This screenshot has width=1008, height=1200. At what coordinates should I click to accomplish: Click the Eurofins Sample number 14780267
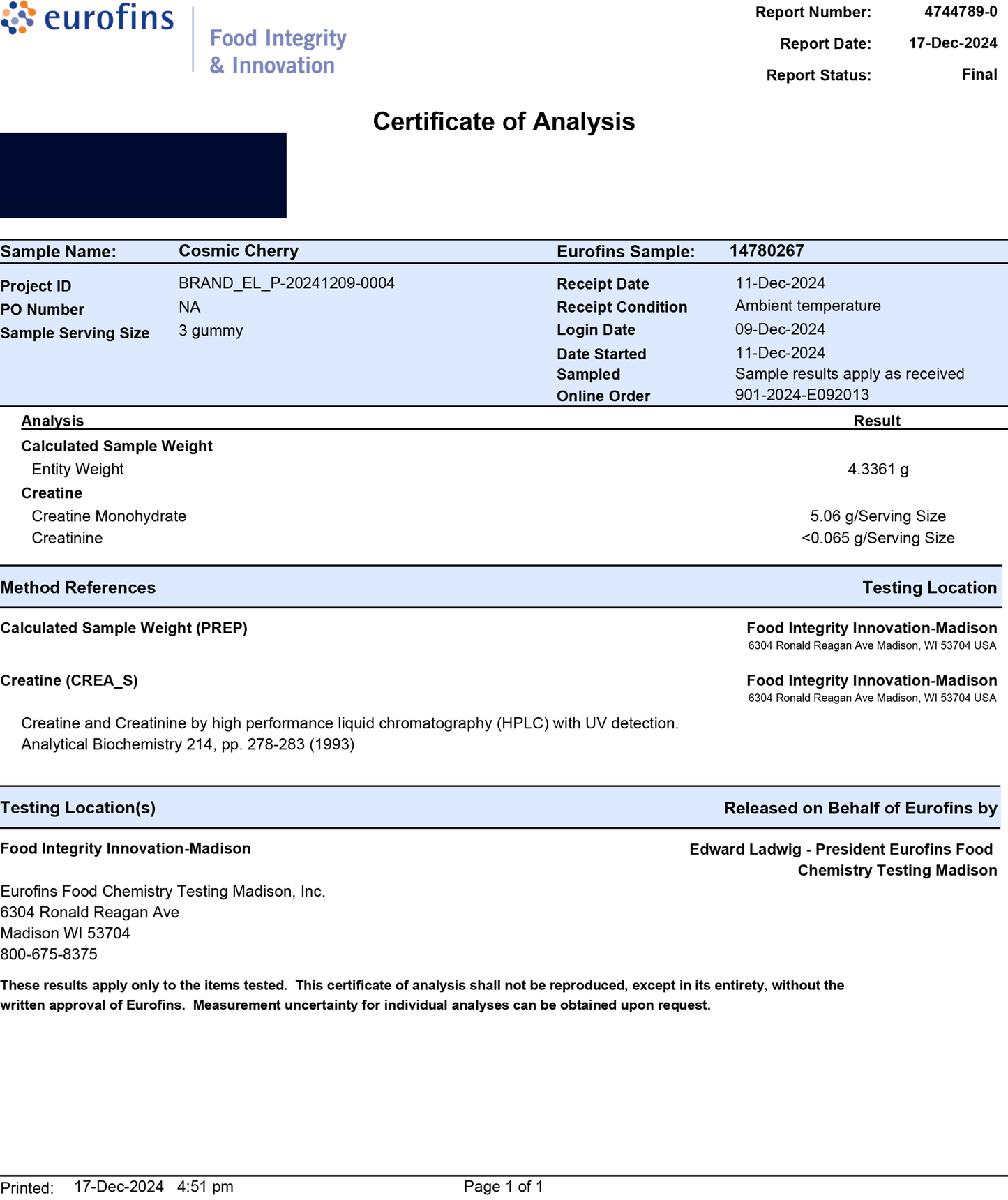click(x=766, y=251)
